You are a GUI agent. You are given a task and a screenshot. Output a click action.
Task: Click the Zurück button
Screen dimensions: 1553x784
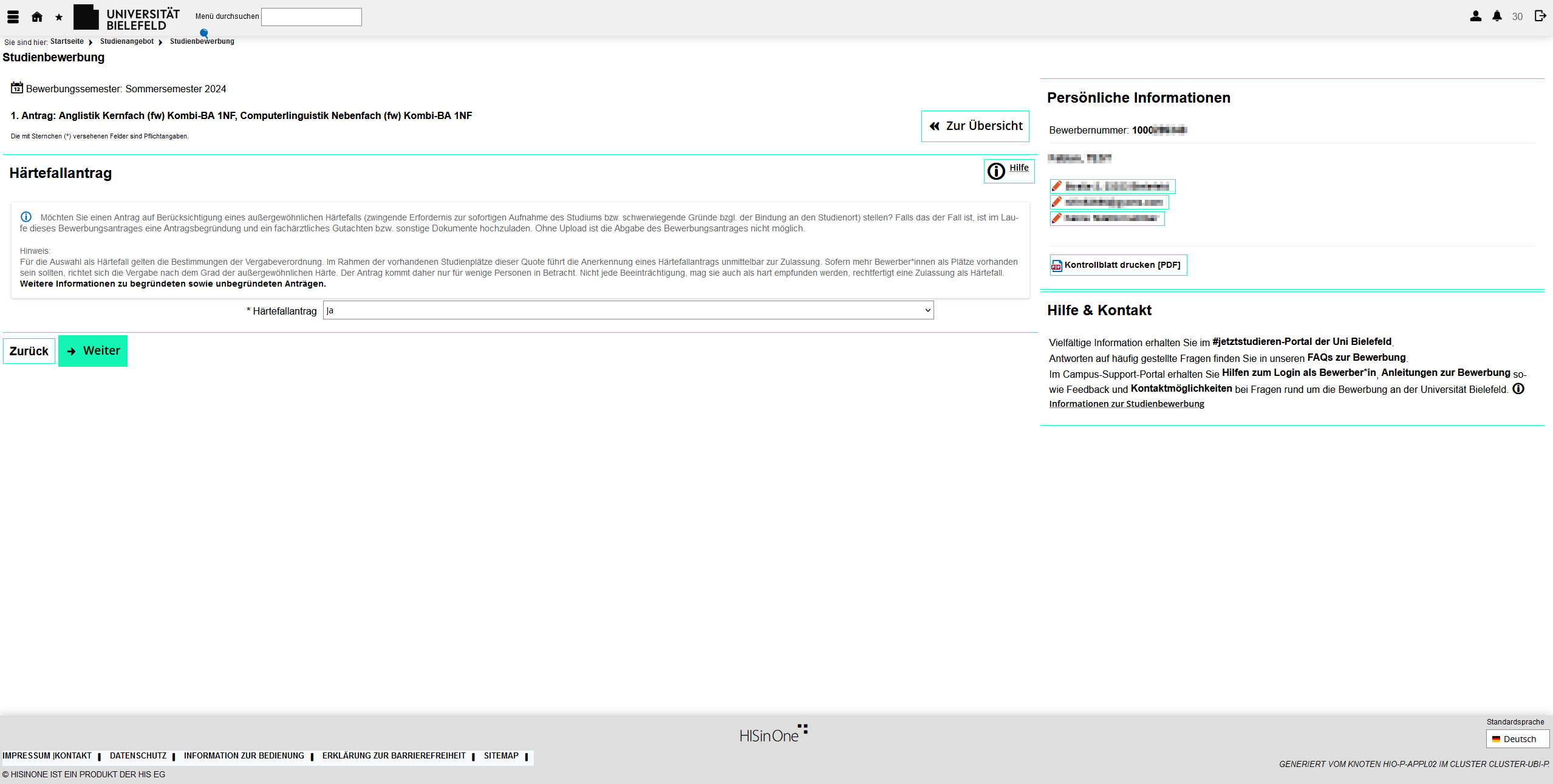point(29,351)
